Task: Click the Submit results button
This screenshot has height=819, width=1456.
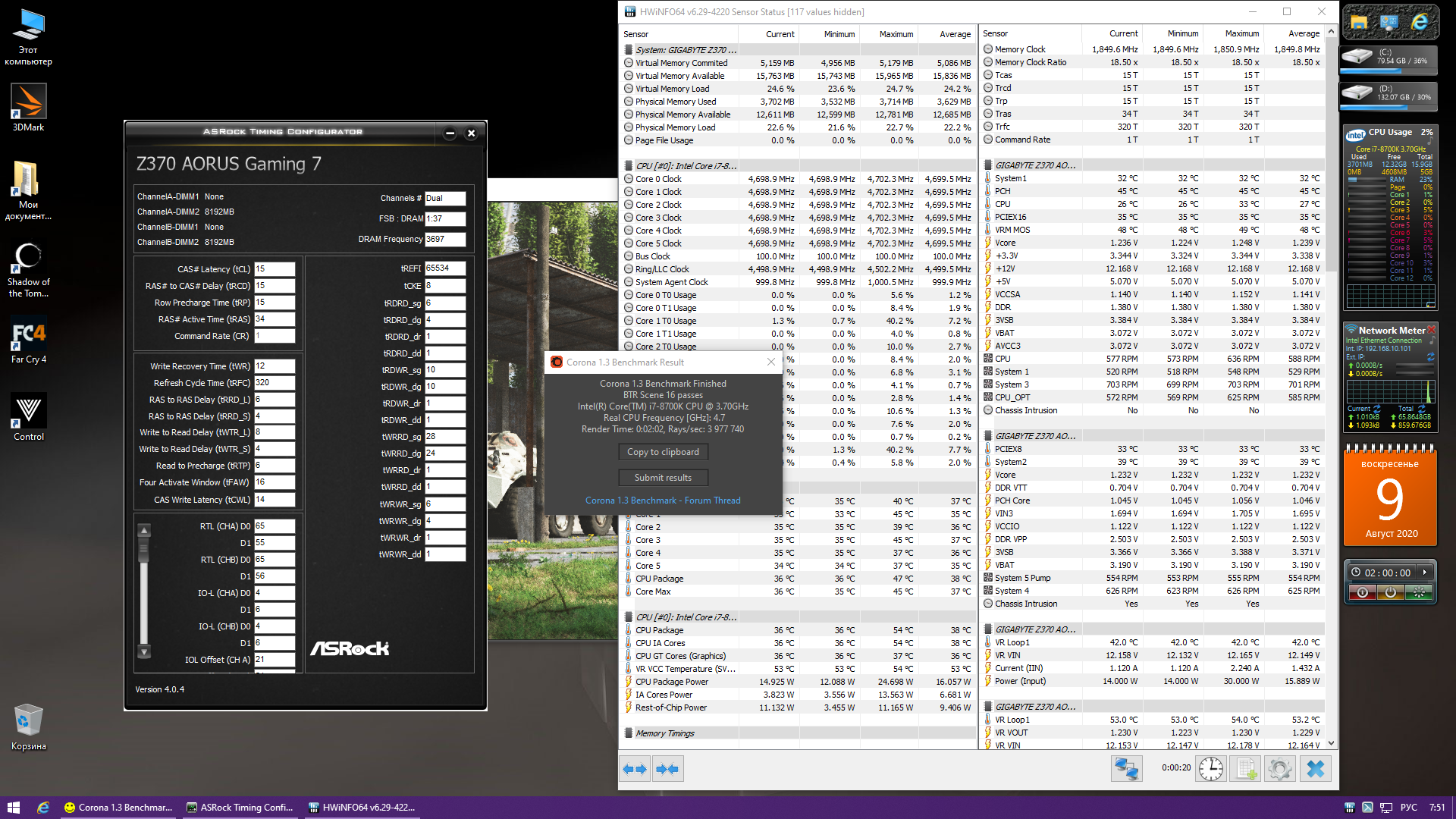Action: [x=663, y=478]
